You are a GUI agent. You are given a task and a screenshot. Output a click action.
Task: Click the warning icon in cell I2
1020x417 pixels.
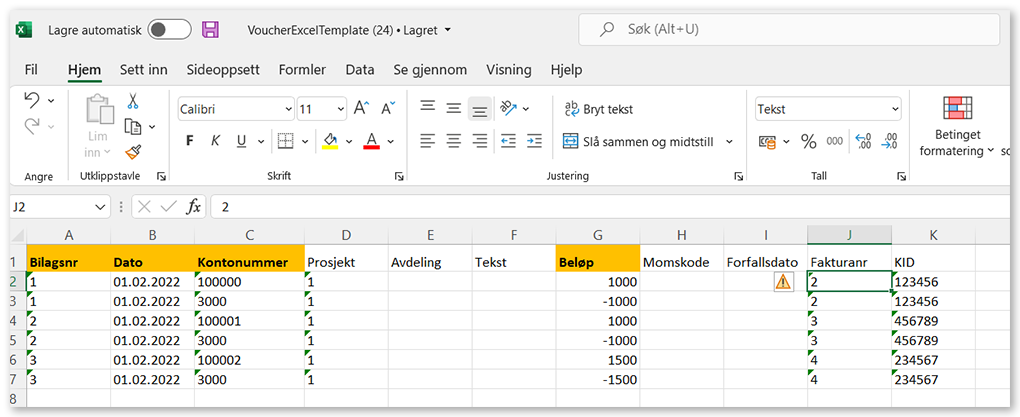tap(783, 282)
